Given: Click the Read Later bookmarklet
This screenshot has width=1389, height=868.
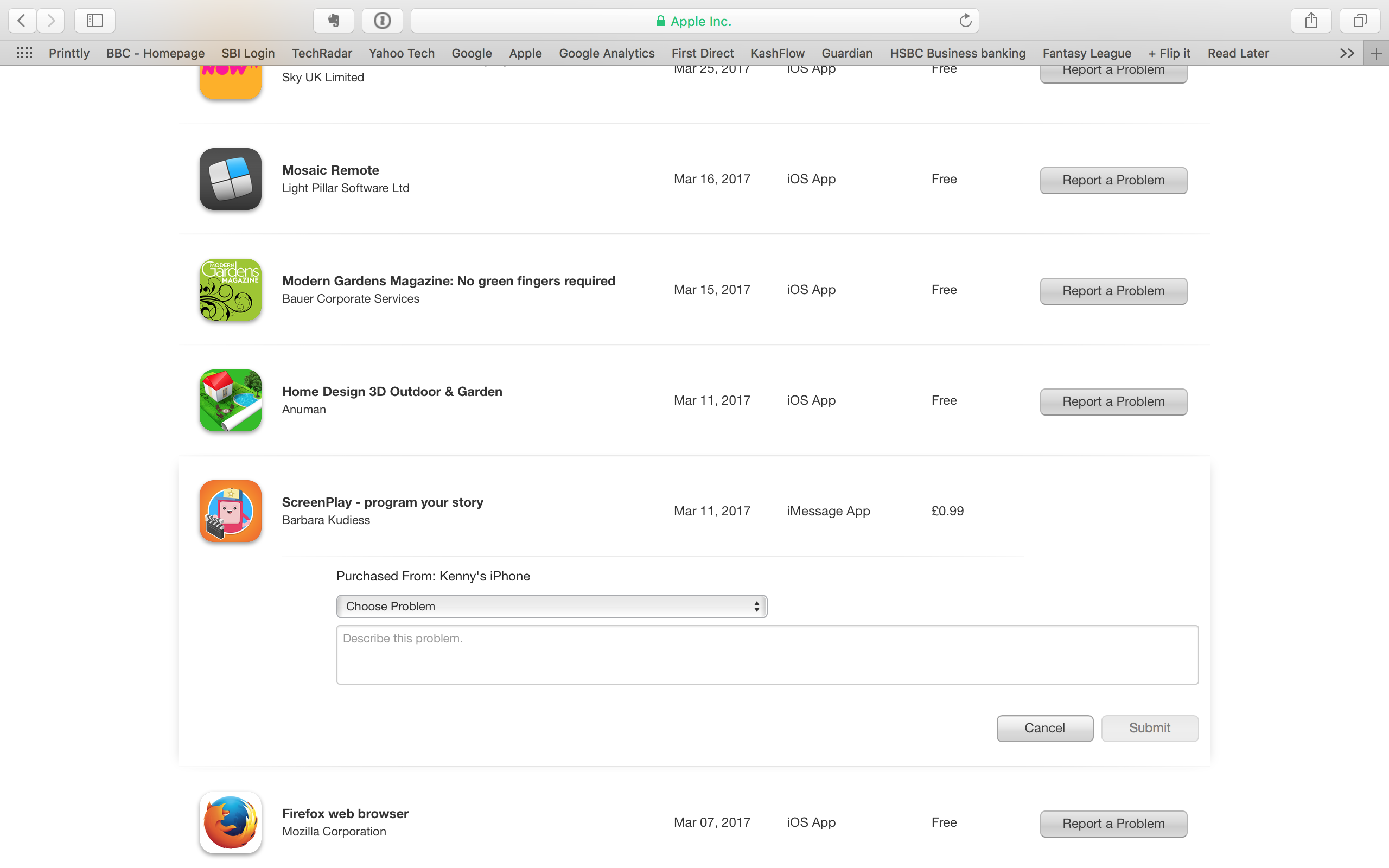Looking at the screenshot, I should [1238, 53].
